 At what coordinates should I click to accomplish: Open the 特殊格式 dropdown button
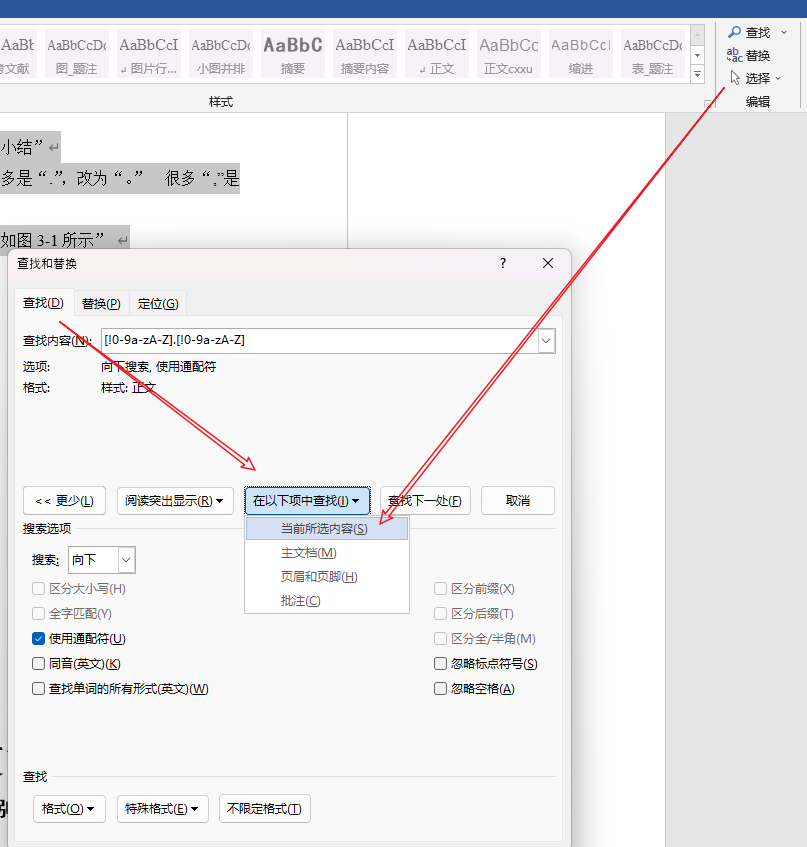(x=163, y=809)
